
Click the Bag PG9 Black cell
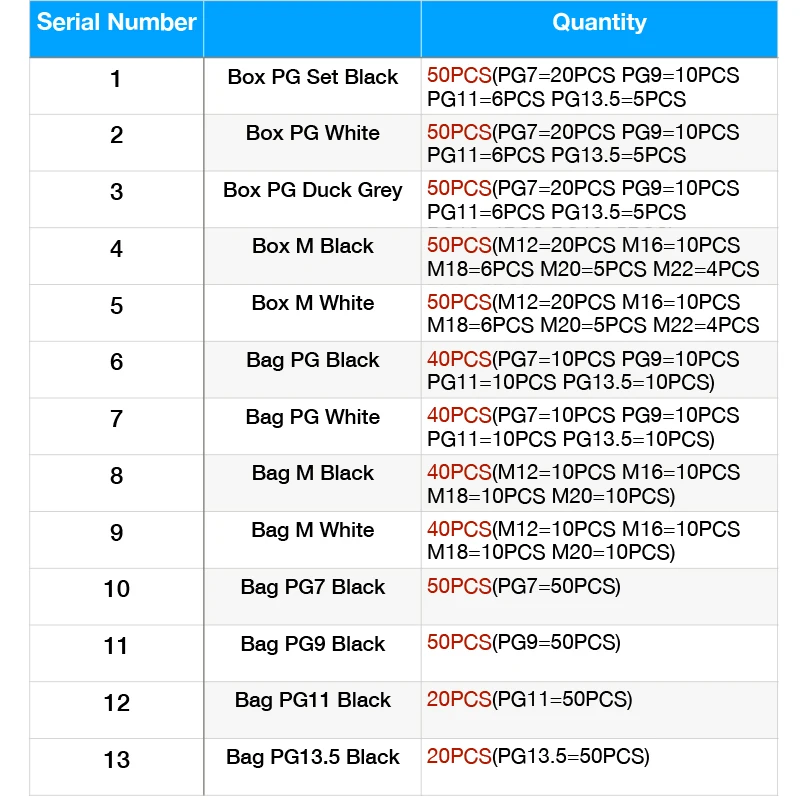coord(312,644)
